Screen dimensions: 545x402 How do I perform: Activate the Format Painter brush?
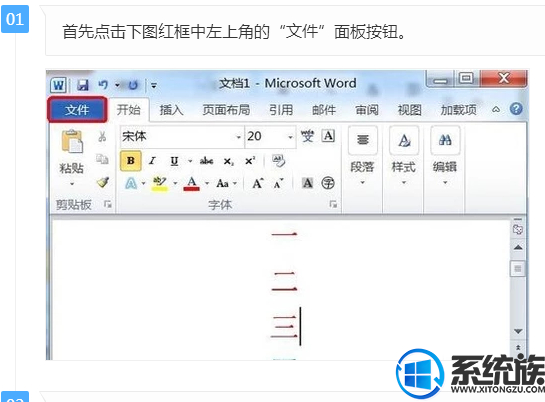103,182
